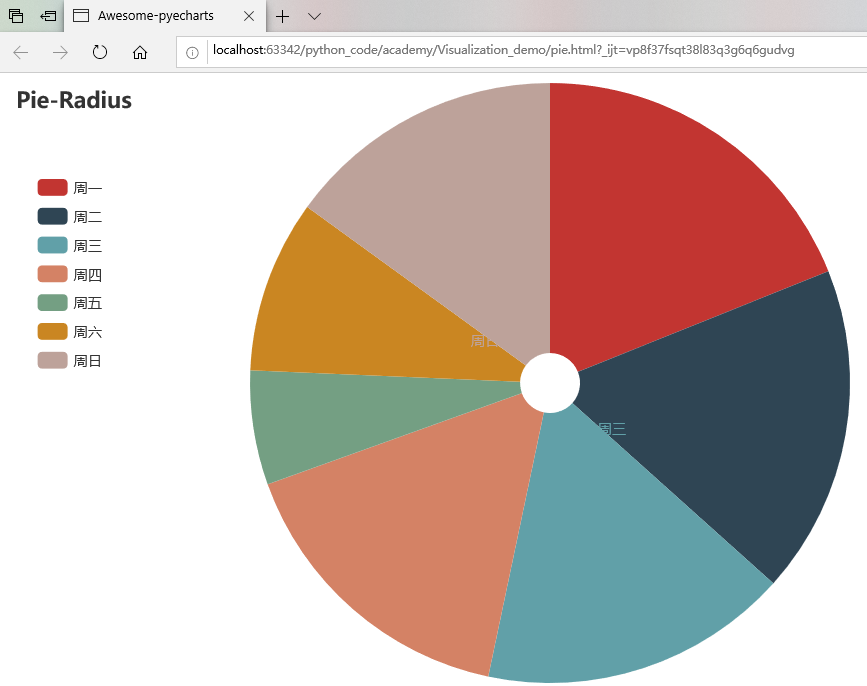This screenshot has width=867, height=686.
Task: Open site information icon in address bar
Action: (x=192, y=53)
